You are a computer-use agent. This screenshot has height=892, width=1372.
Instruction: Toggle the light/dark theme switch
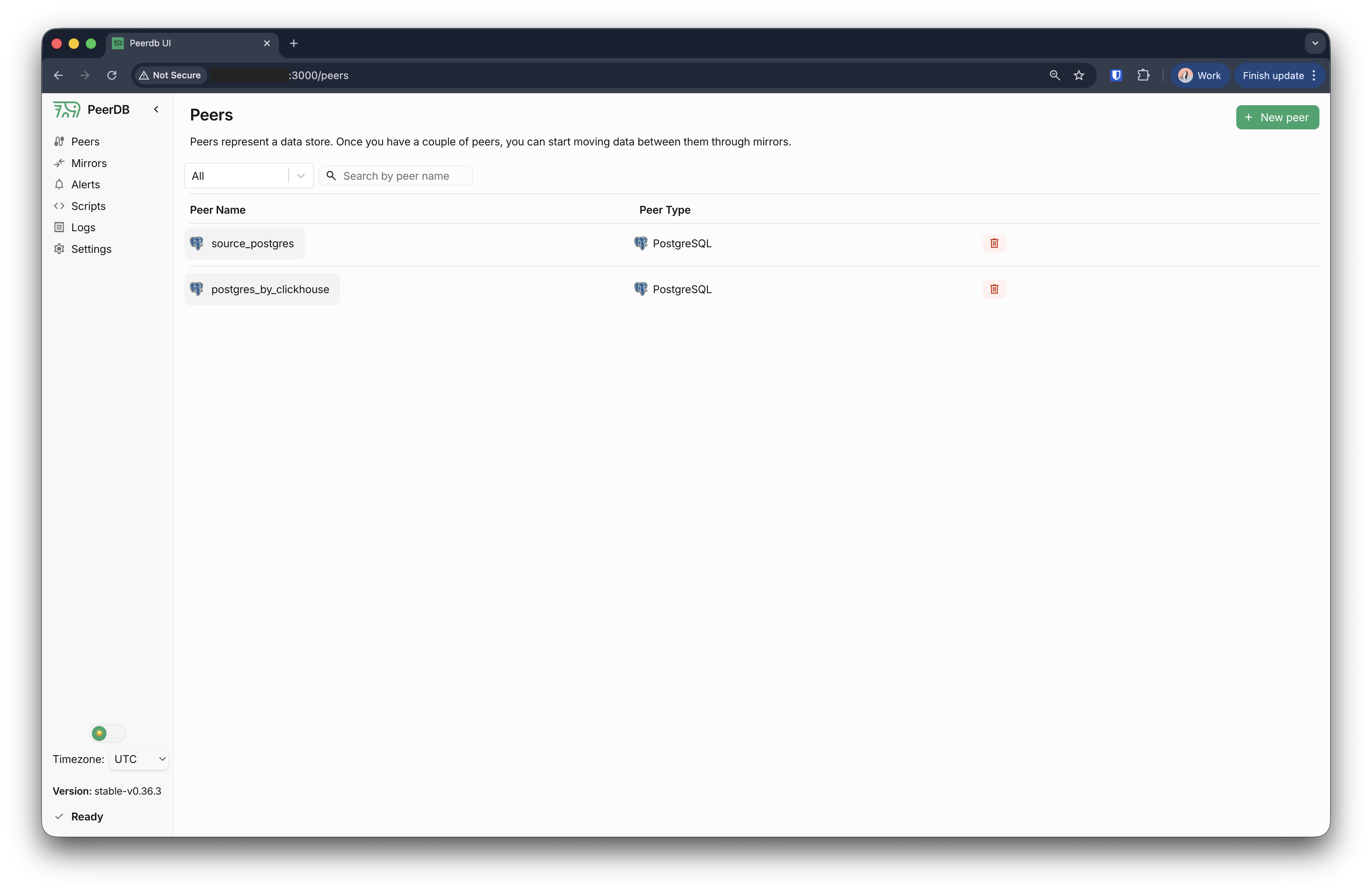point(107,734)
